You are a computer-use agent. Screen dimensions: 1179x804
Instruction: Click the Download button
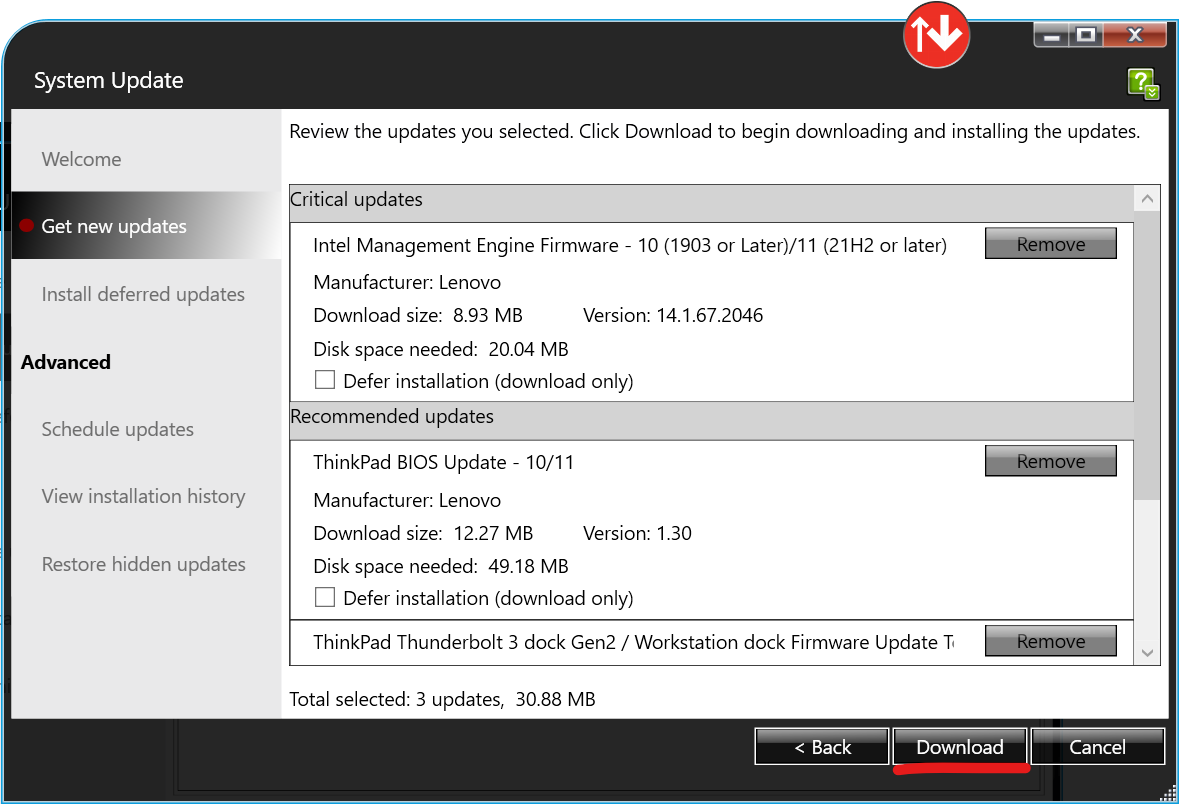pyautogui.click(x=959, y=747)
